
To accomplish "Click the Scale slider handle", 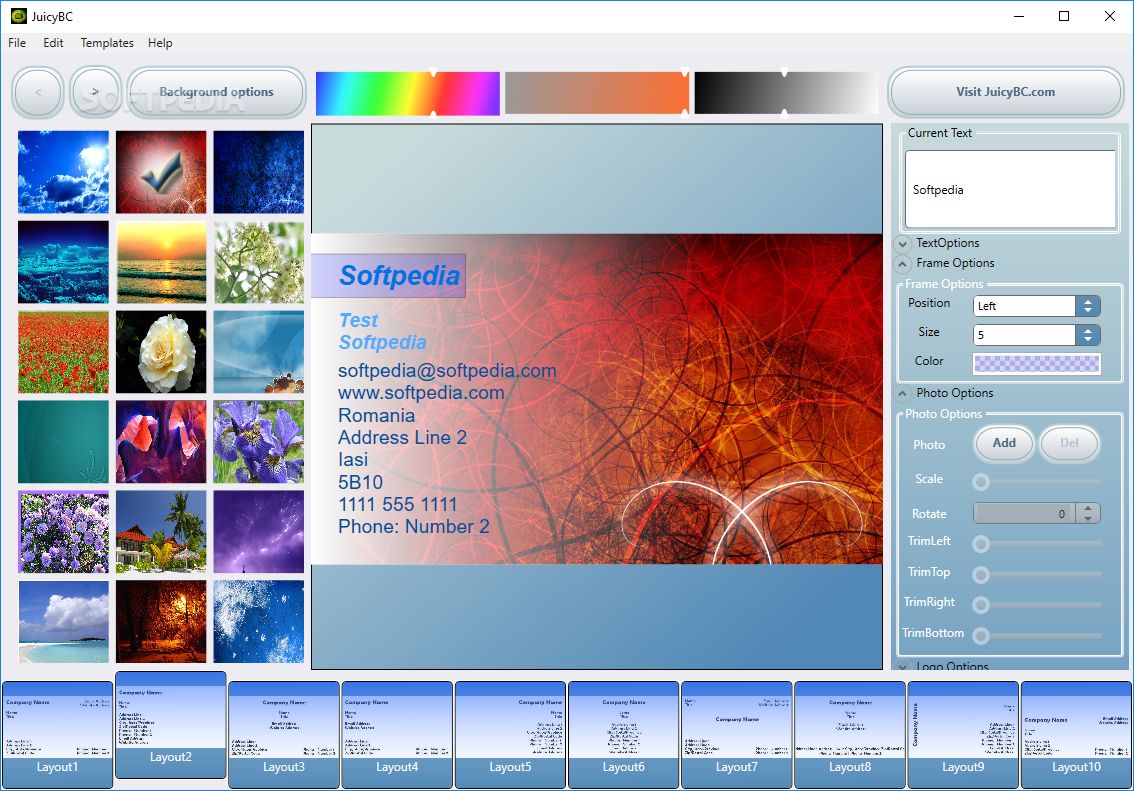I will click(981, 482).
